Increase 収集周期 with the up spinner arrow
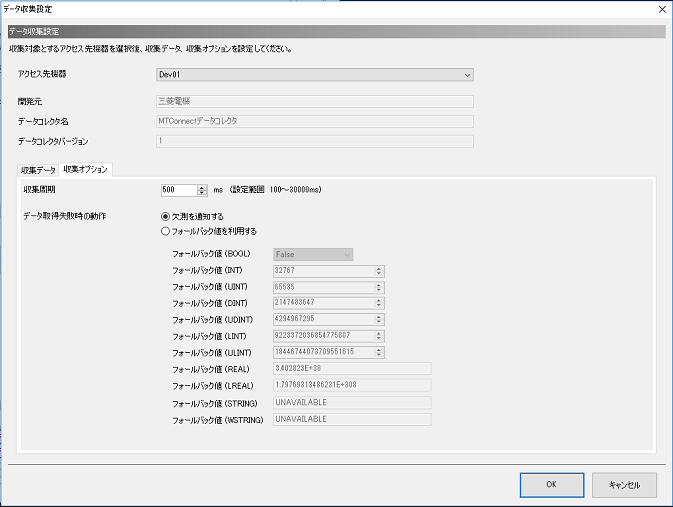This screenshot has height=507, width=673. tap(202, 188)
